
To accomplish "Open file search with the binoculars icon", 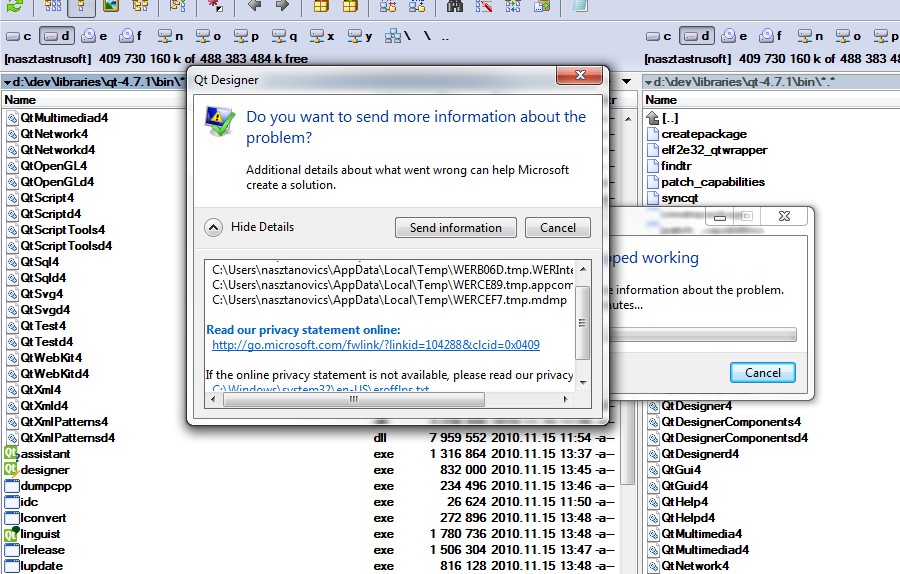I will point(455,6).
